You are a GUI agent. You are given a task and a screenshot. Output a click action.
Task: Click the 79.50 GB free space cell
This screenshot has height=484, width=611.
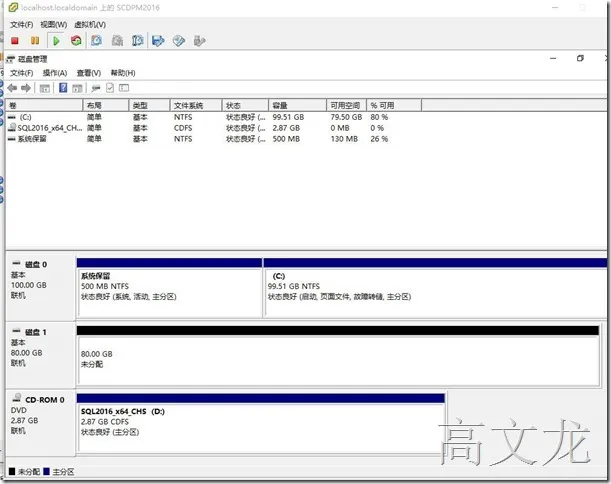(346, 117)
